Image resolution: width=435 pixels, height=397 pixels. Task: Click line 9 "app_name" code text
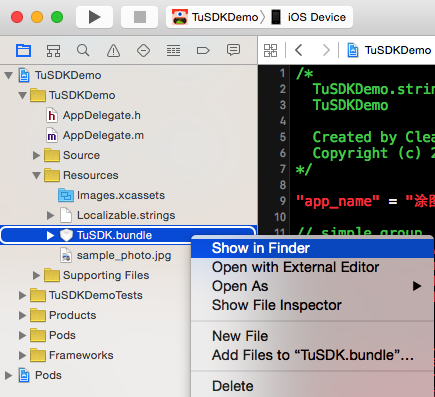coord(338,201)
